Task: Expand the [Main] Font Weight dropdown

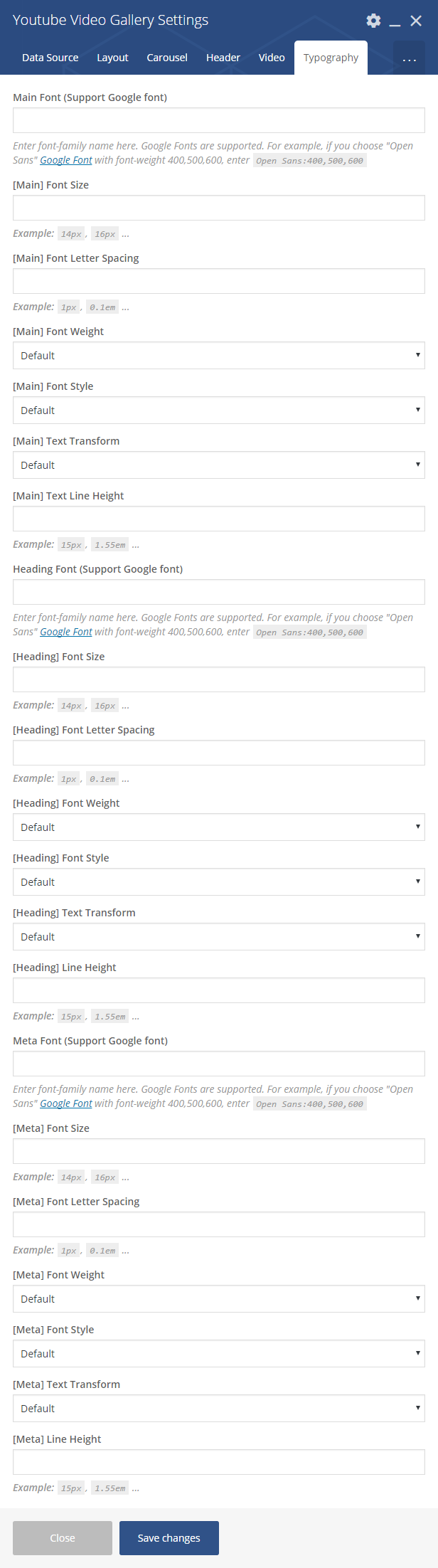Action: [x=218, y=356]
